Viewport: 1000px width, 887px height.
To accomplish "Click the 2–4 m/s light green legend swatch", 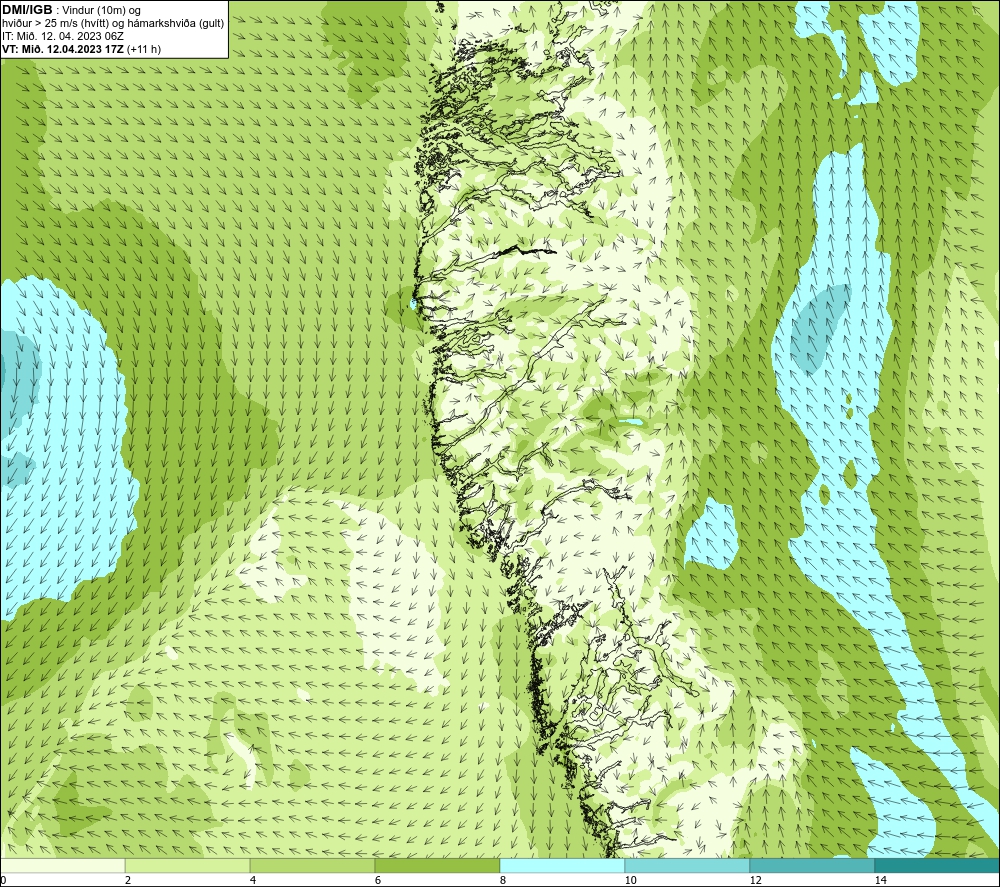I will [188, 865].
